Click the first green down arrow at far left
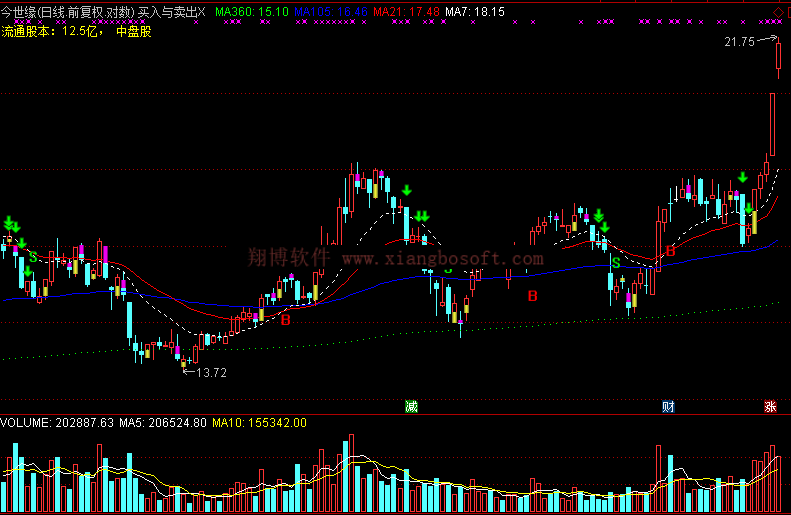 (x=9, y=222)
